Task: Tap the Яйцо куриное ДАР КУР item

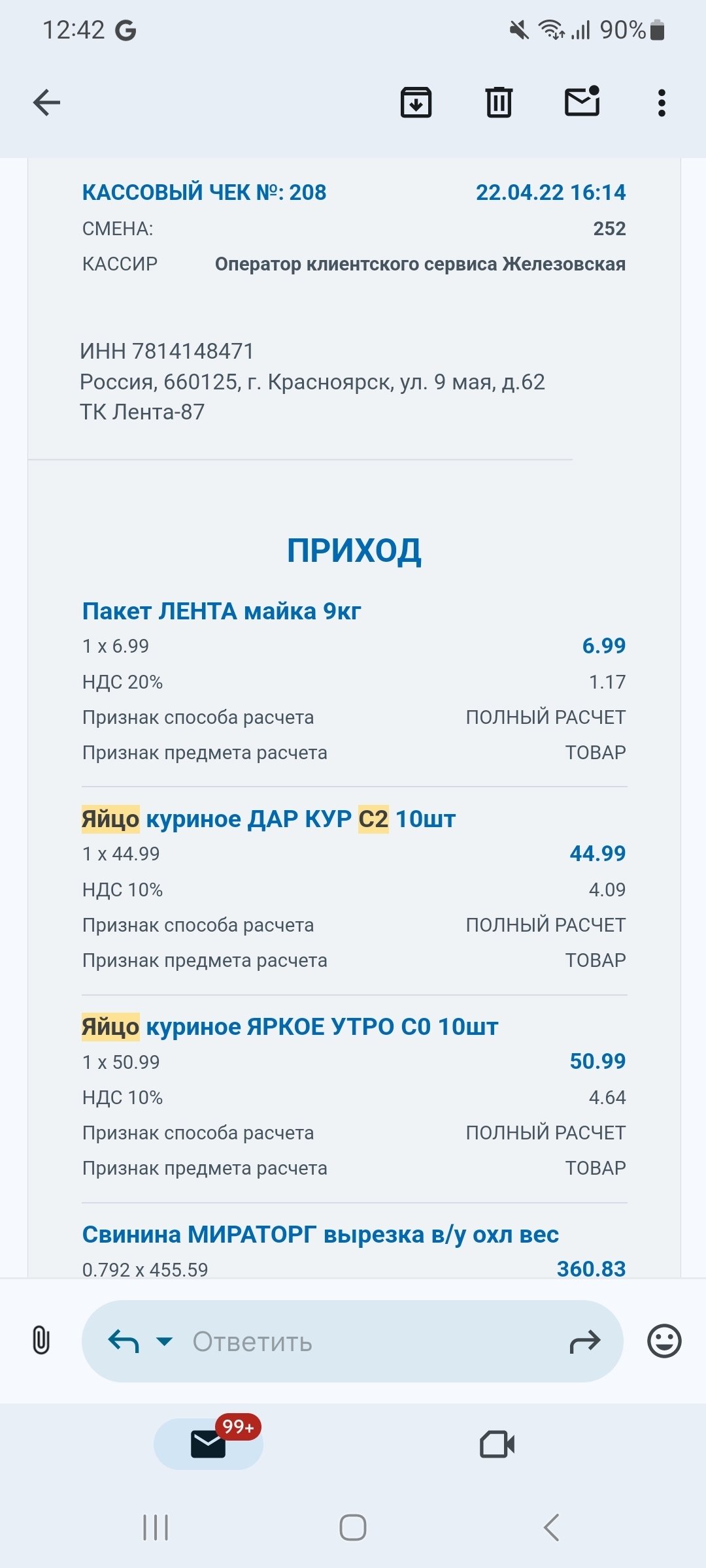Action: tap(269, 819)
